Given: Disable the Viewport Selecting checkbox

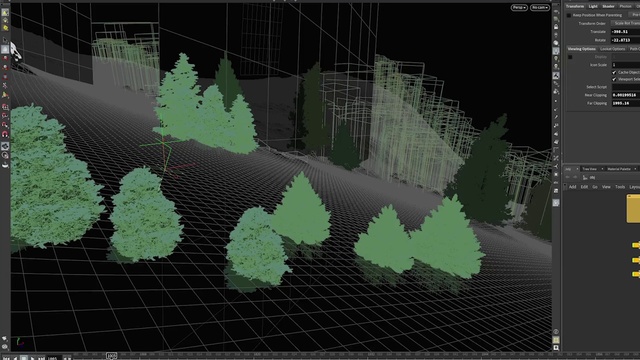Looking at the screenshot, I should click(614, 79).
